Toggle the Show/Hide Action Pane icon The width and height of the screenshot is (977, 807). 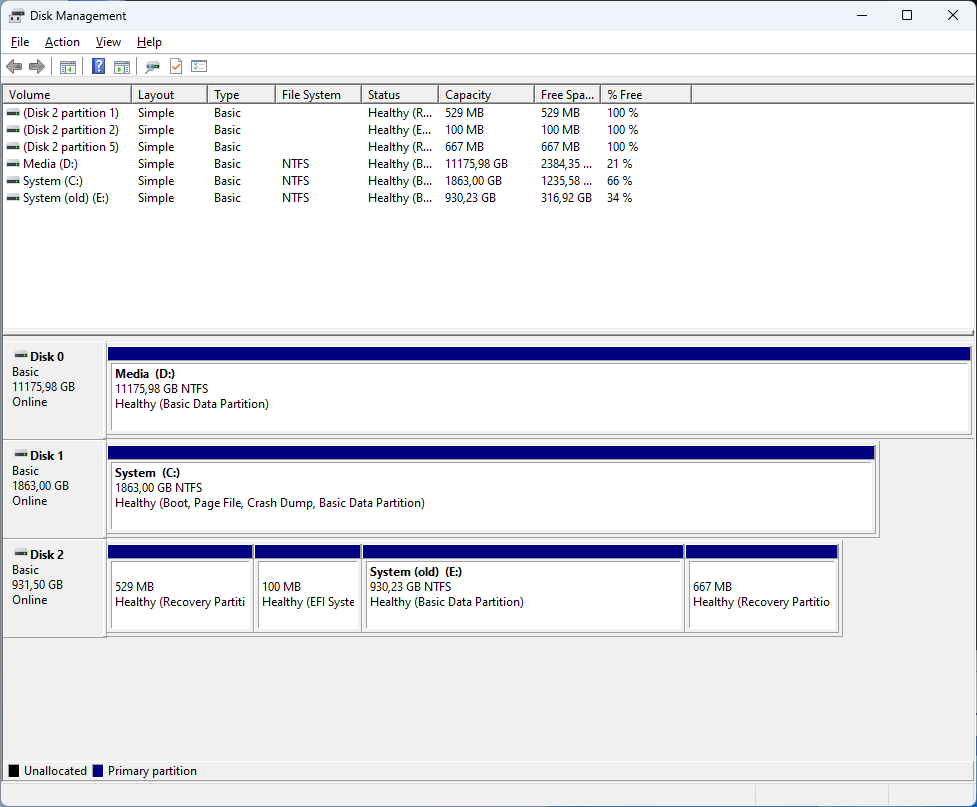[122, 66]
